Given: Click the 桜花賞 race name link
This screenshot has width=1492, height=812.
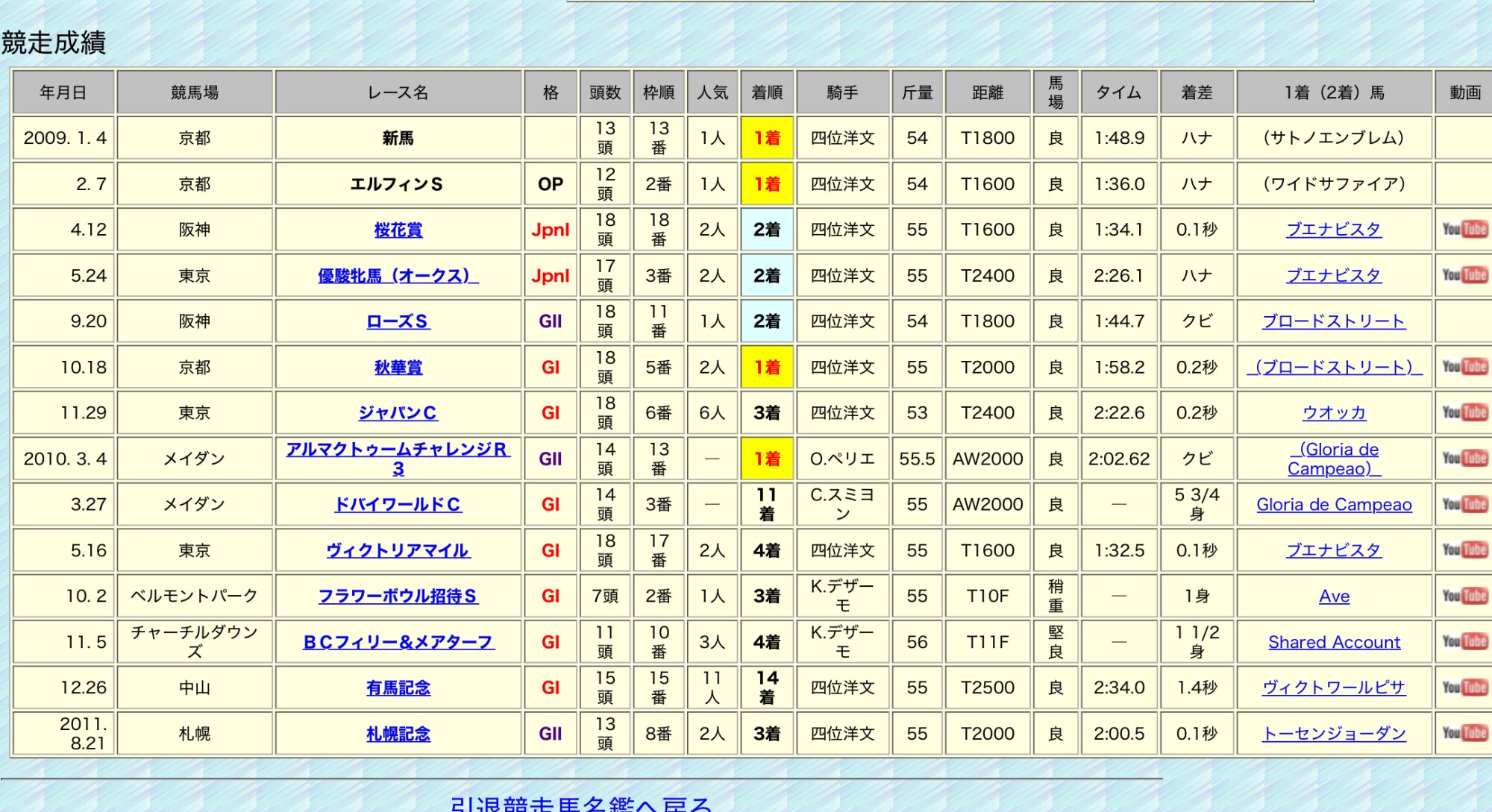Looking at the screenshot, I should (398, 230).
